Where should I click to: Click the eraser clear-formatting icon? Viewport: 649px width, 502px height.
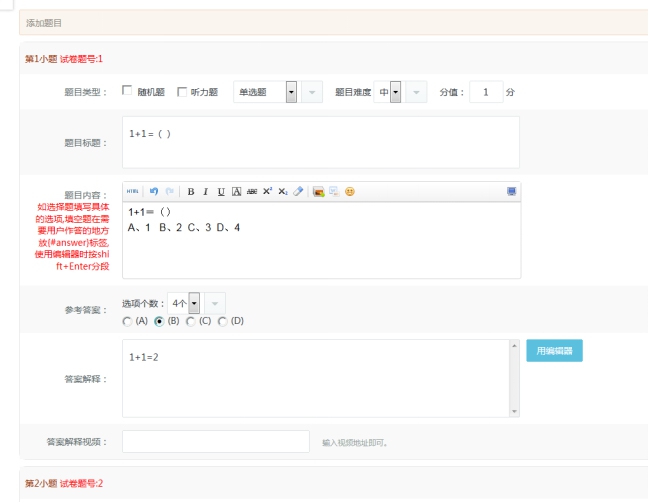298,191
